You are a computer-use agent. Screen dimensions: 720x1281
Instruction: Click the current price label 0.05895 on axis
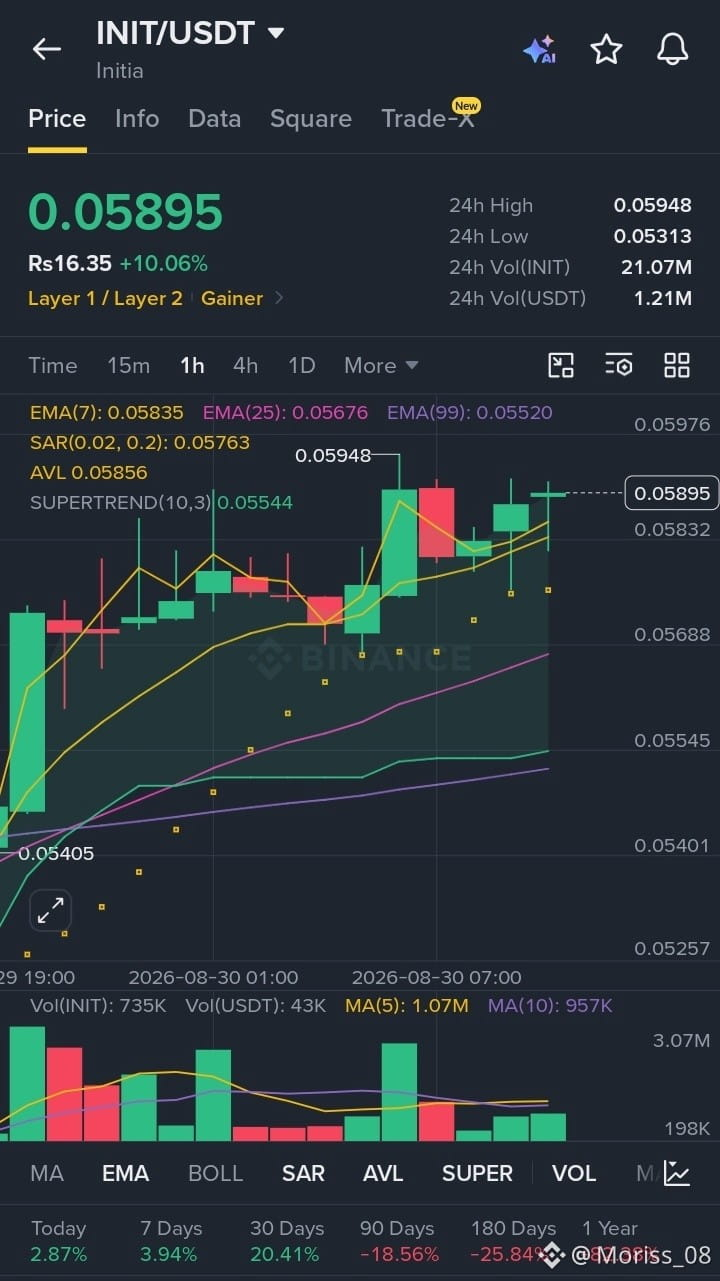click(x=671, y=493)
